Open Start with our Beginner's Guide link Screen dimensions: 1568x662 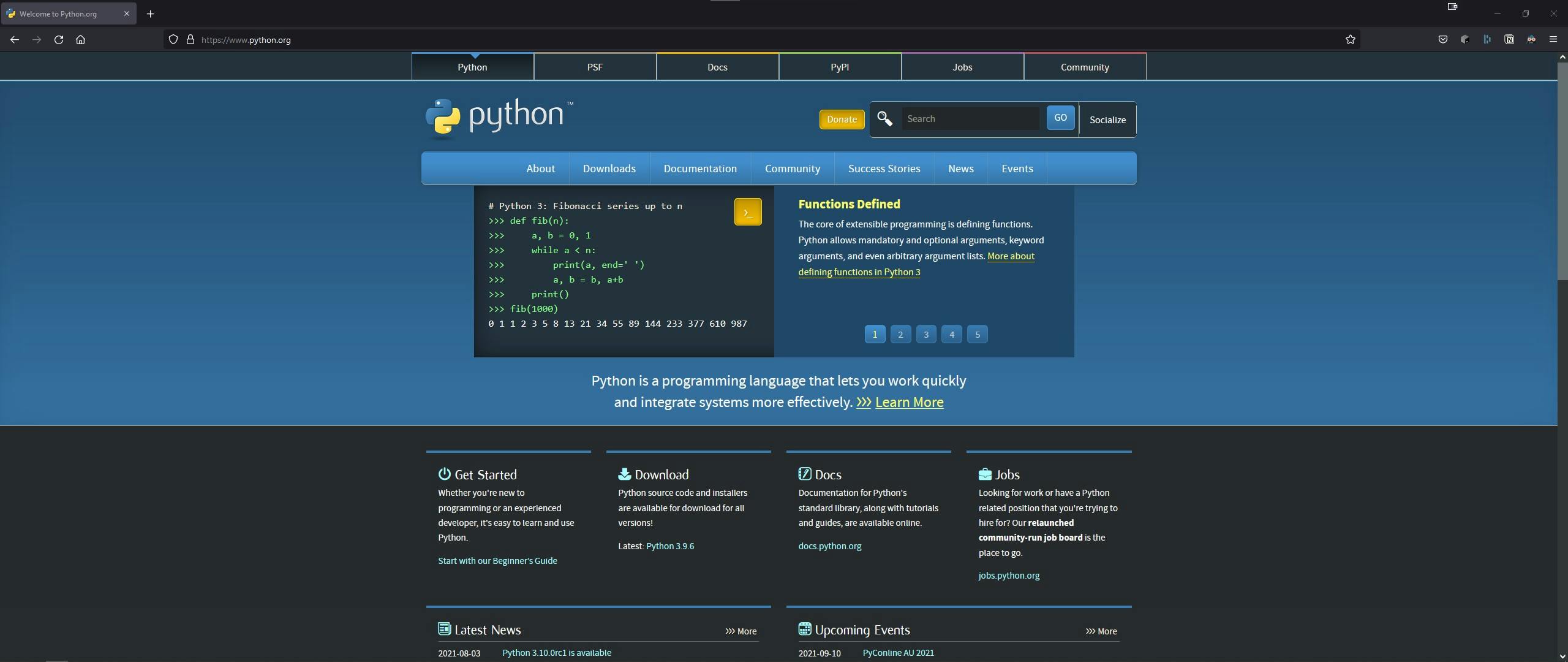(x=497, y=561)
